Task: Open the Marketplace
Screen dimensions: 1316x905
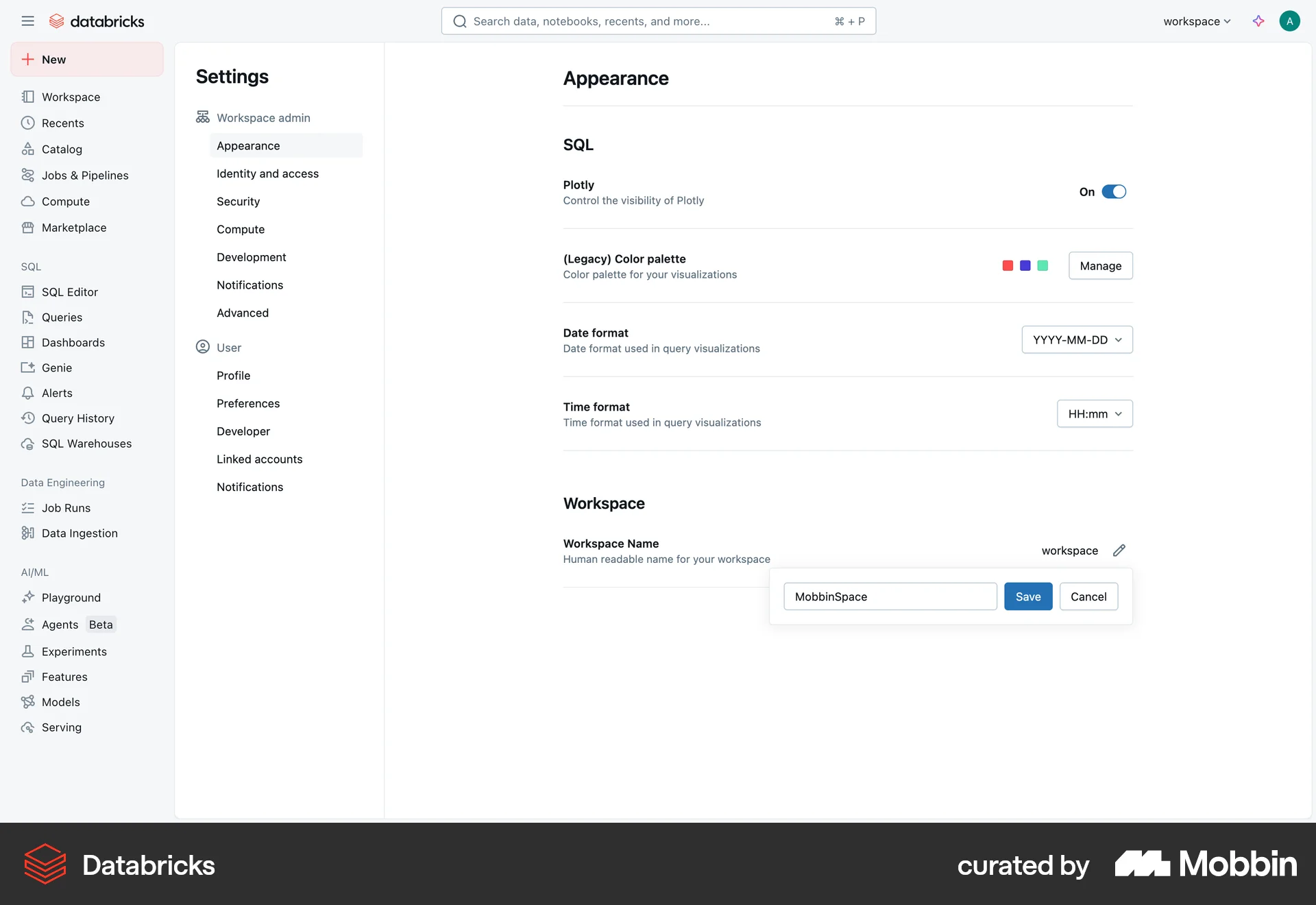Action: (x=73, y=227)
